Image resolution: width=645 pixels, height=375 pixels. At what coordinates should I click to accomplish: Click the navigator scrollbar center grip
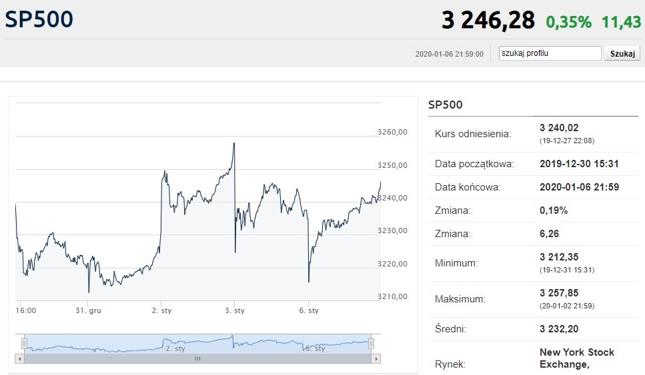click(x=197, y=359)
